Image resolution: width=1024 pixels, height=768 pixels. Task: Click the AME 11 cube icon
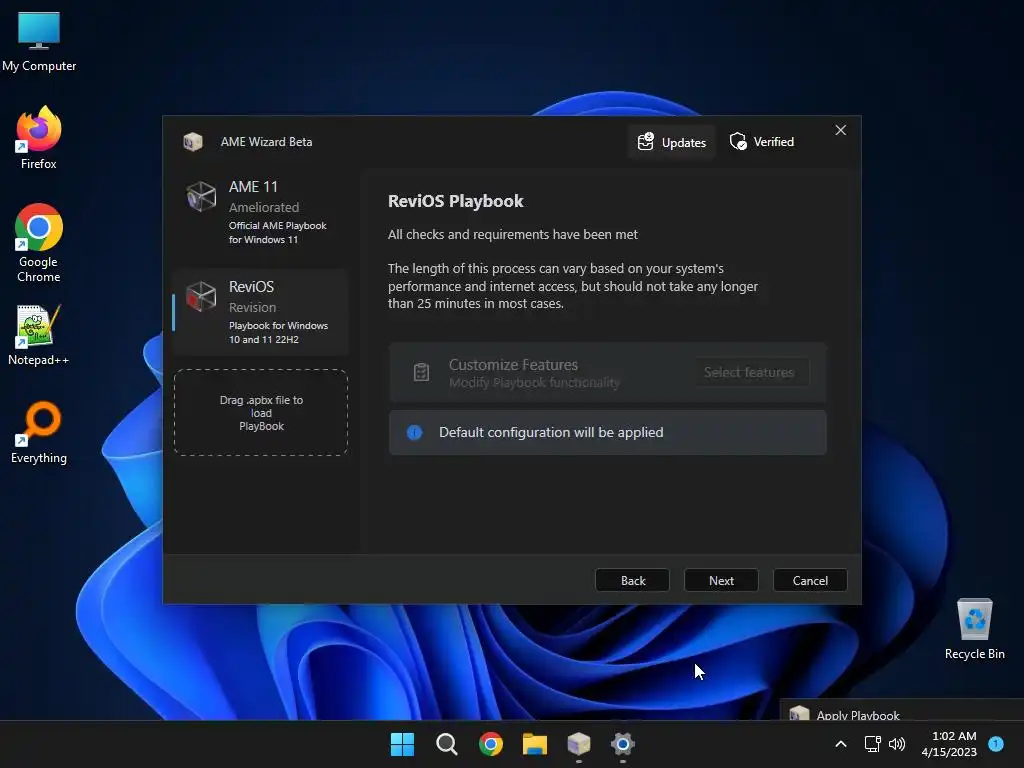point(201,196)
